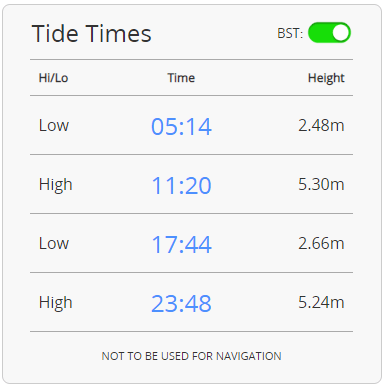The width and height of the screenshot is (386, 389).
Task: Open the 11:20 high tide time
Action: click(181, 186)
